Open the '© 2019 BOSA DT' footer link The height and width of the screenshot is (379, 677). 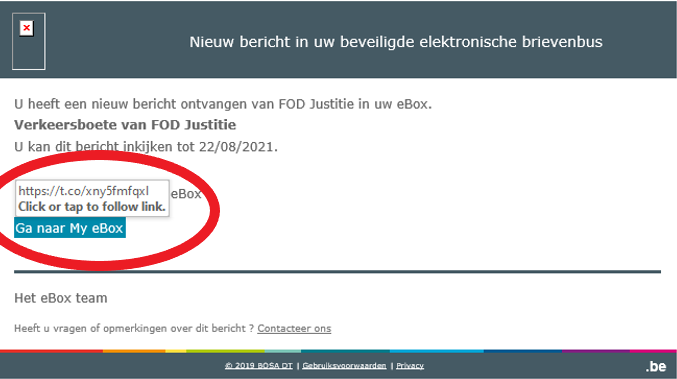[259, 366]
